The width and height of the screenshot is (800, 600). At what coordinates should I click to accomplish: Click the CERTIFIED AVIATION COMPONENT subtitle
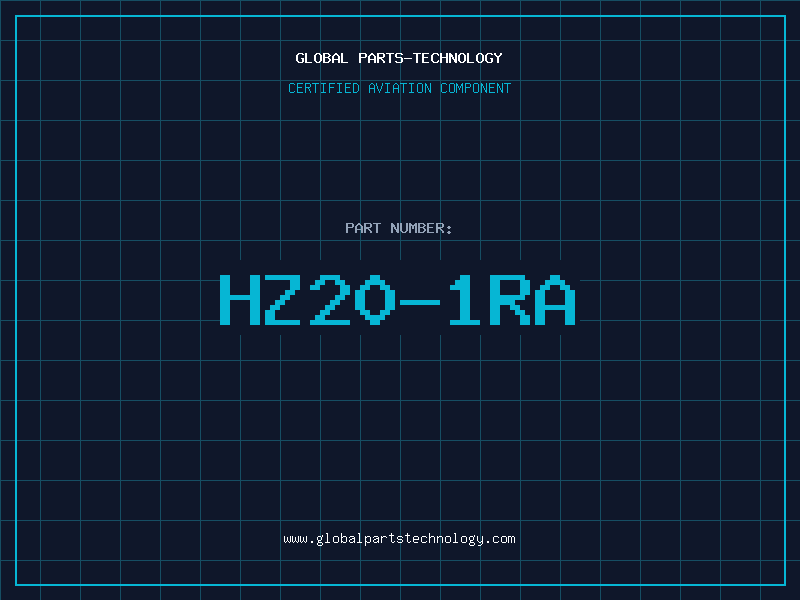(399, 88)
